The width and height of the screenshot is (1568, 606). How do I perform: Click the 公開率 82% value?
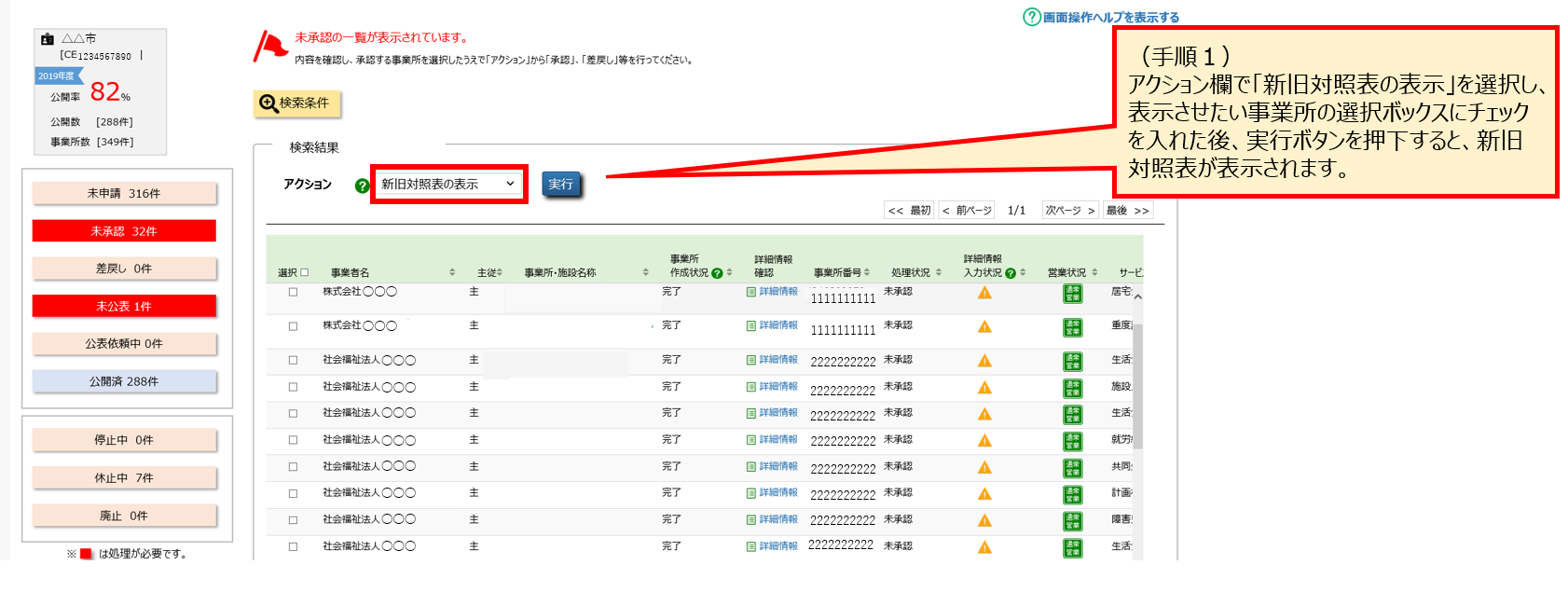[110, 92]
